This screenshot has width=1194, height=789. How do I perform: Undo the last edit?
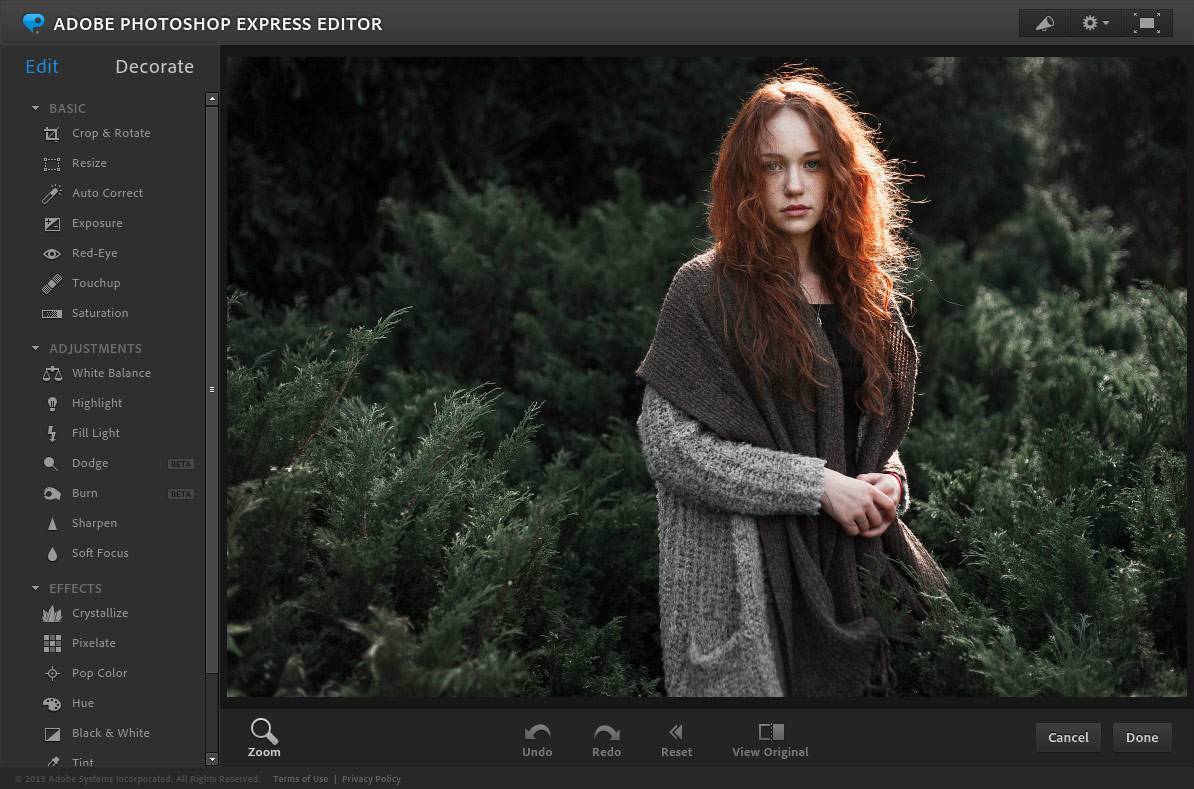click(x=537, y=740)
